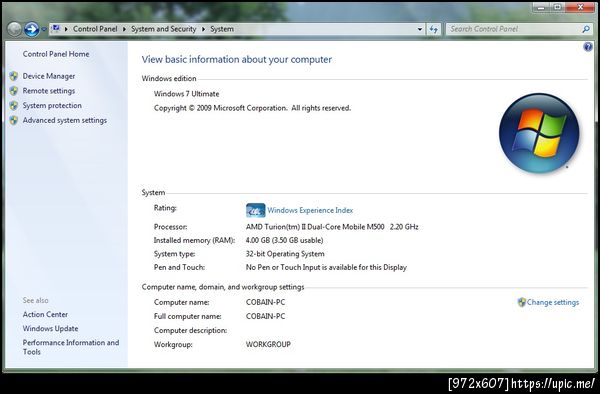
Task: Refresh the page with the refresh icon
Action: 434,29
